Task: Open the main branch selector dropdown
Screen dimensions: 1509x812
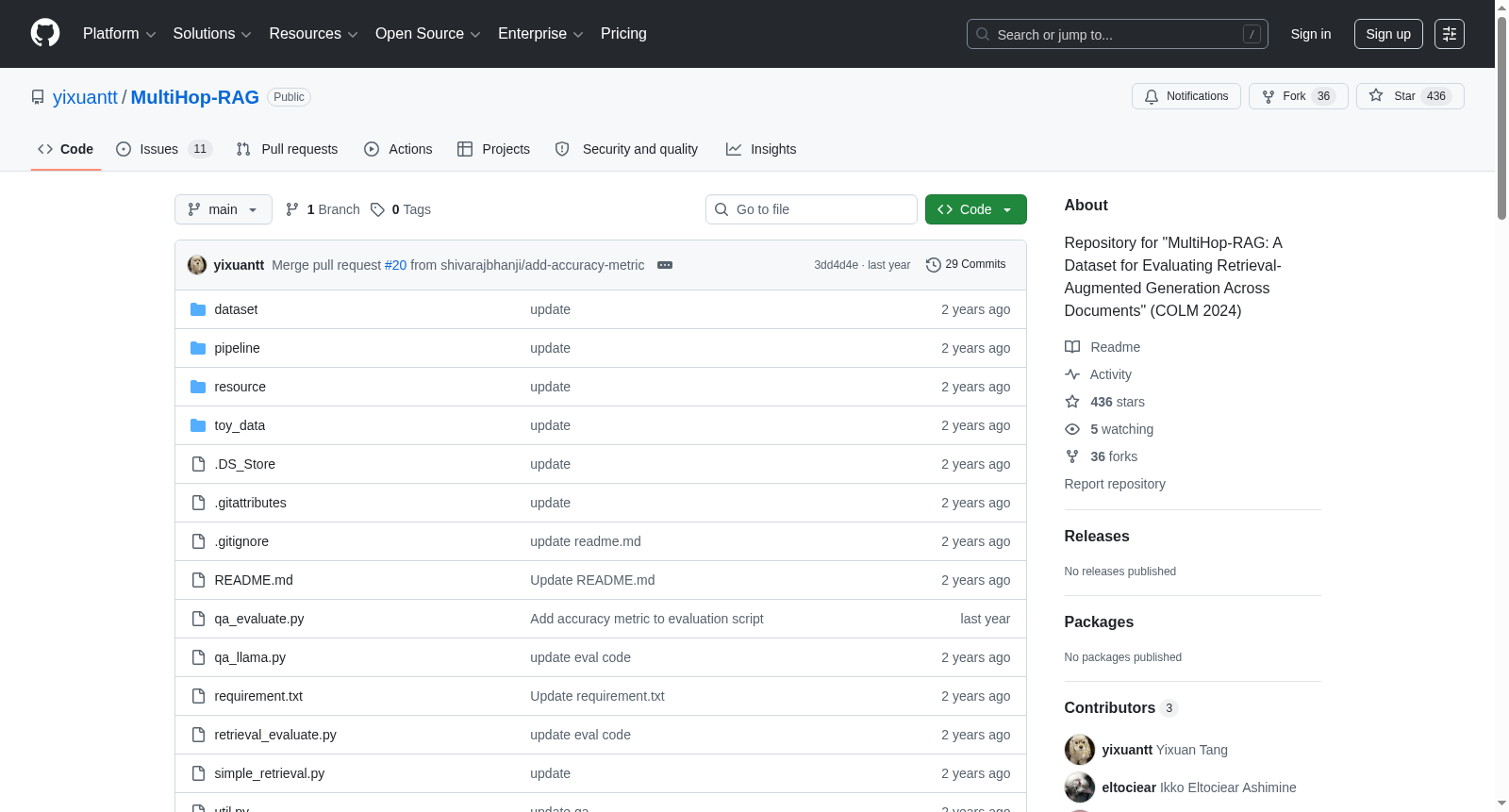Action: pos(224,209)
